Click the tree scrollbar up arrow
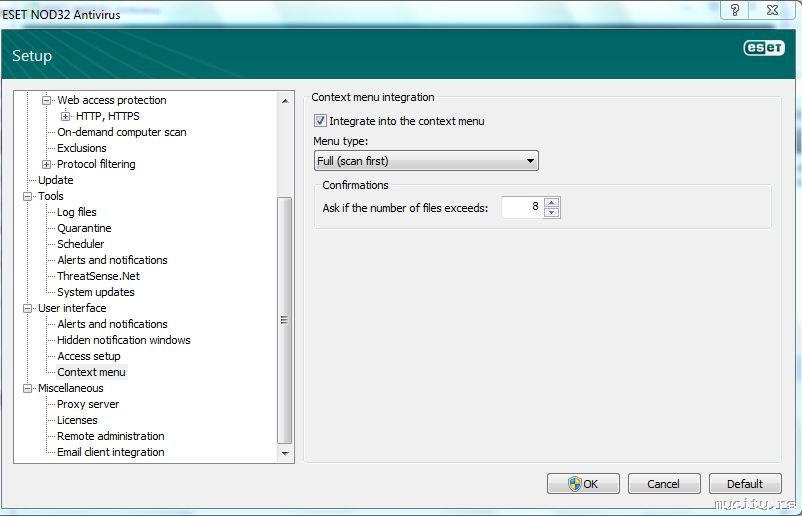This screenshot has width=802, height=516. click(285, 101)
